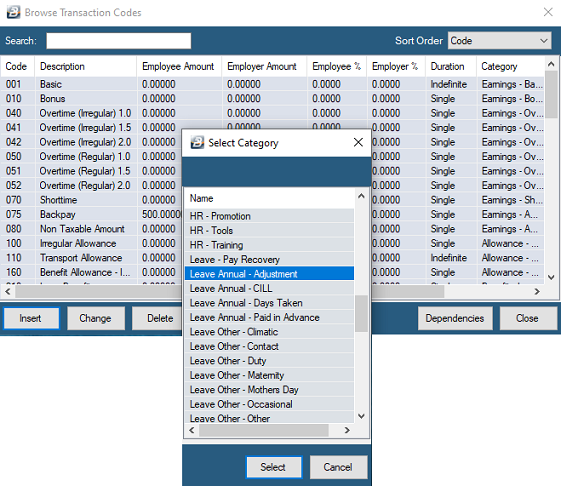Click the Browse Transaction Codes window icon

[14, 13]
